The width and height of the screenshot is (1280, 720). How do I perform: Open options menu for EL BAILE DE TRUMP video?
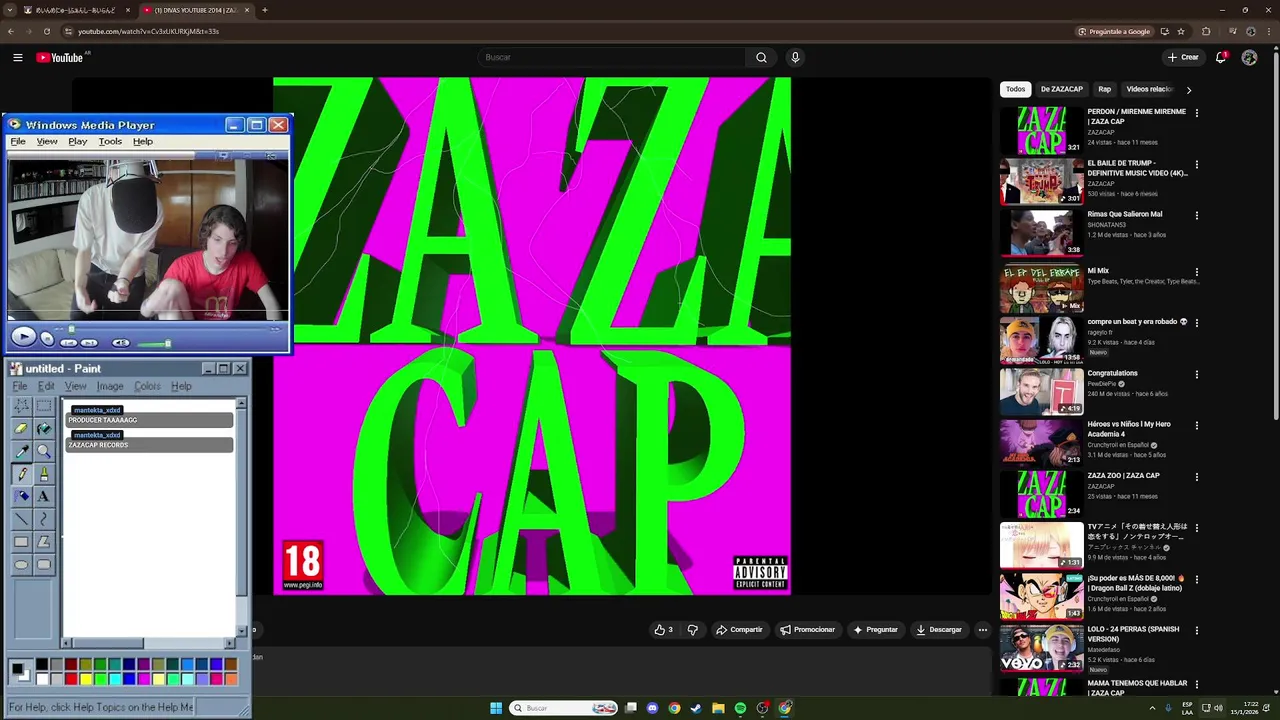1196,164
